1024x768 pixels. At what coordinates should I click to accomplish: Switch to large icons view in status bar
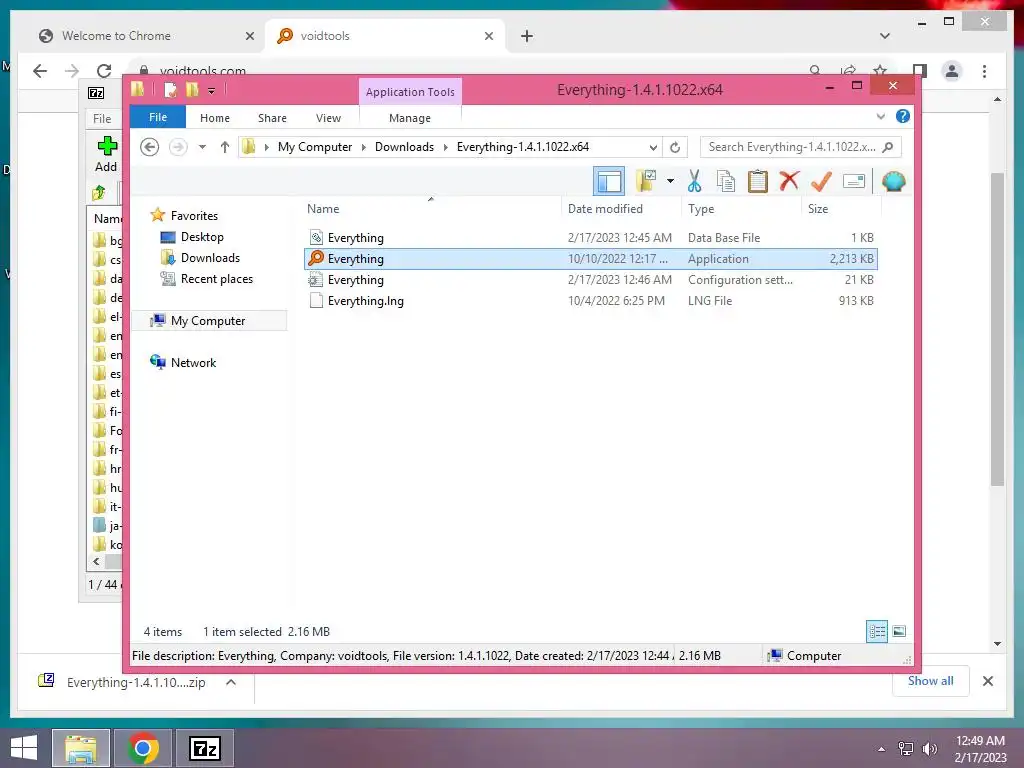point(899,631)
